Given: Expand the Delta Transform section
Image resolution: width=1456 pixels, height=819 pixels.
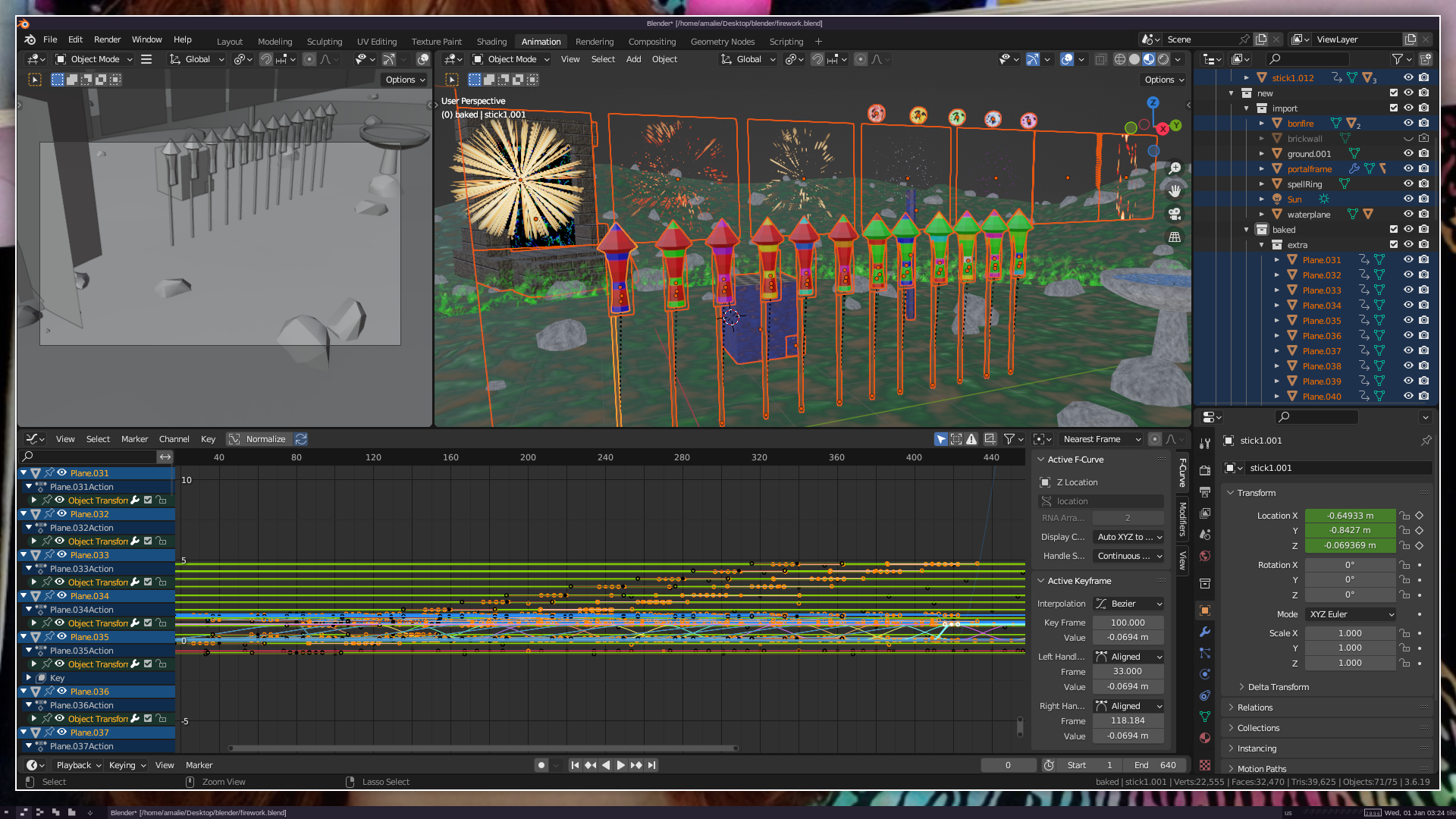Looking at the screenshot, I should [x=1278, y=687].
